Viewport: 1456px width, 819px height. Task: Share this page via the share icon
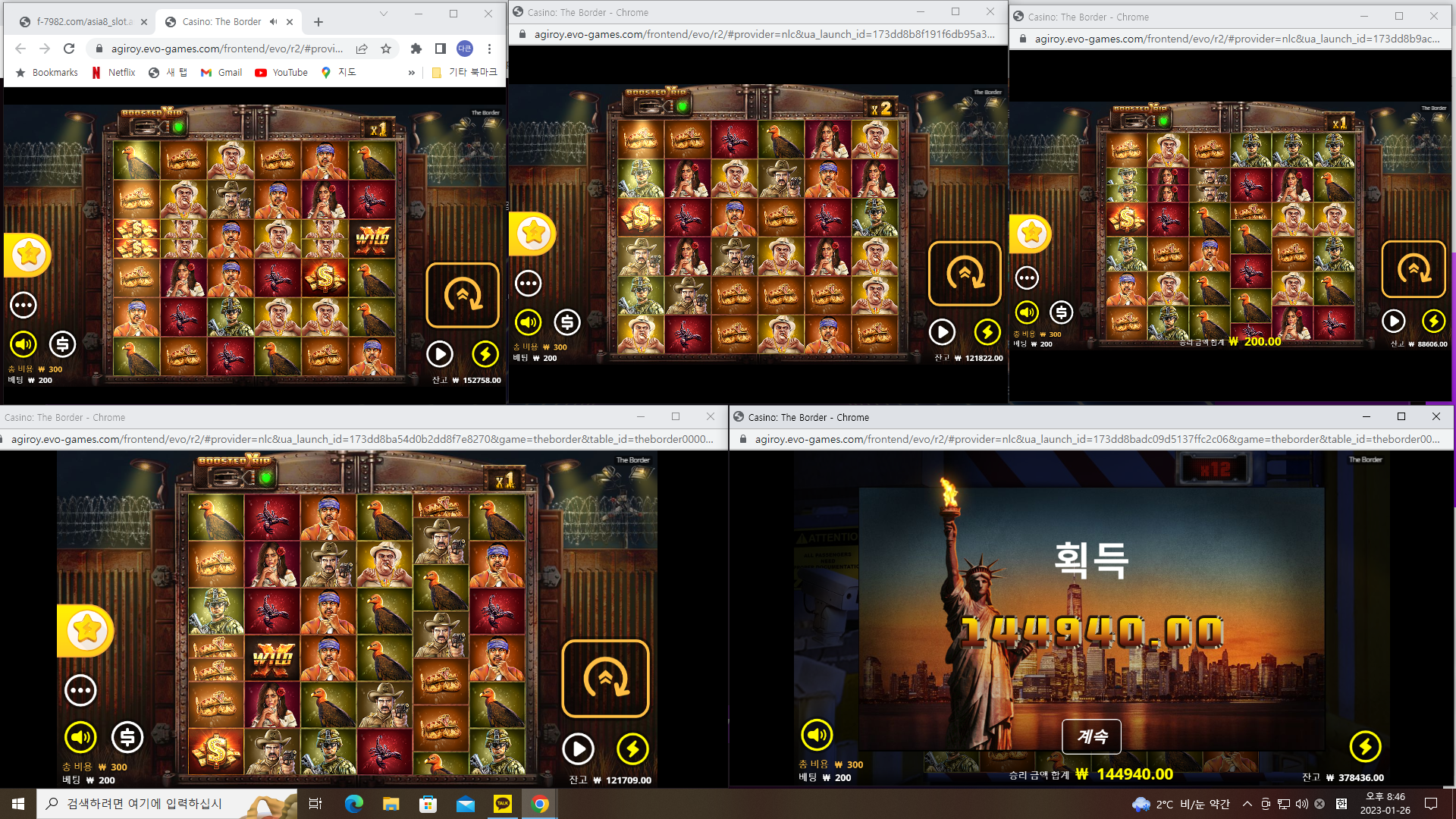click(362, 49)
